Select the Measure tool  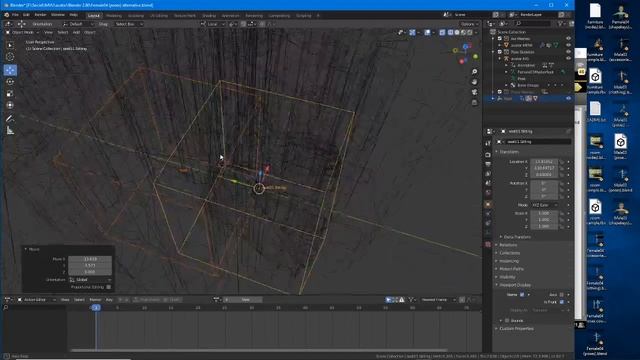[x=10, y=131]
